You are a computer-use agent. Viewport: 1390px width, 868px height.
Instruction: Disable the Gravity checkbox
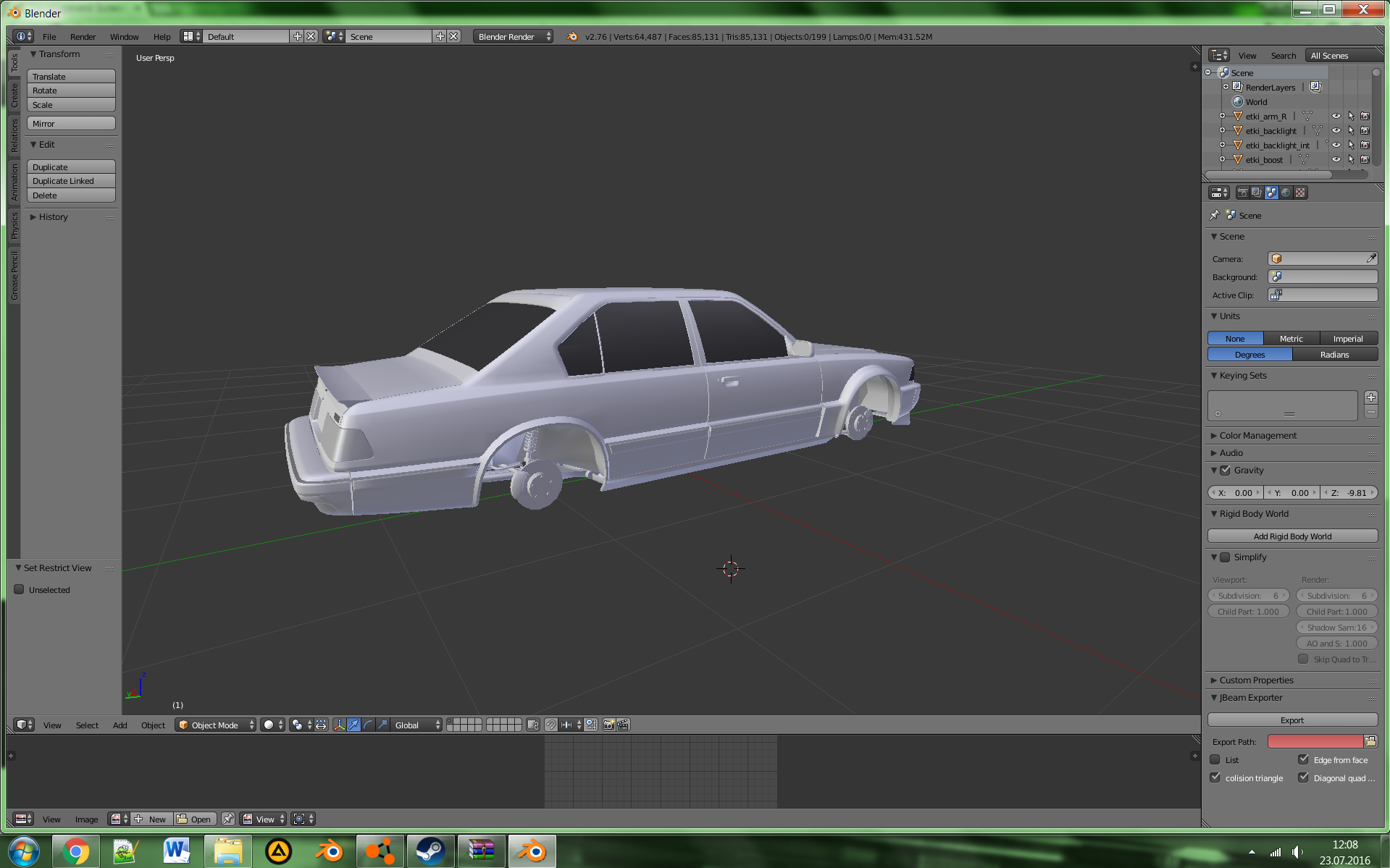point(1225,470)
